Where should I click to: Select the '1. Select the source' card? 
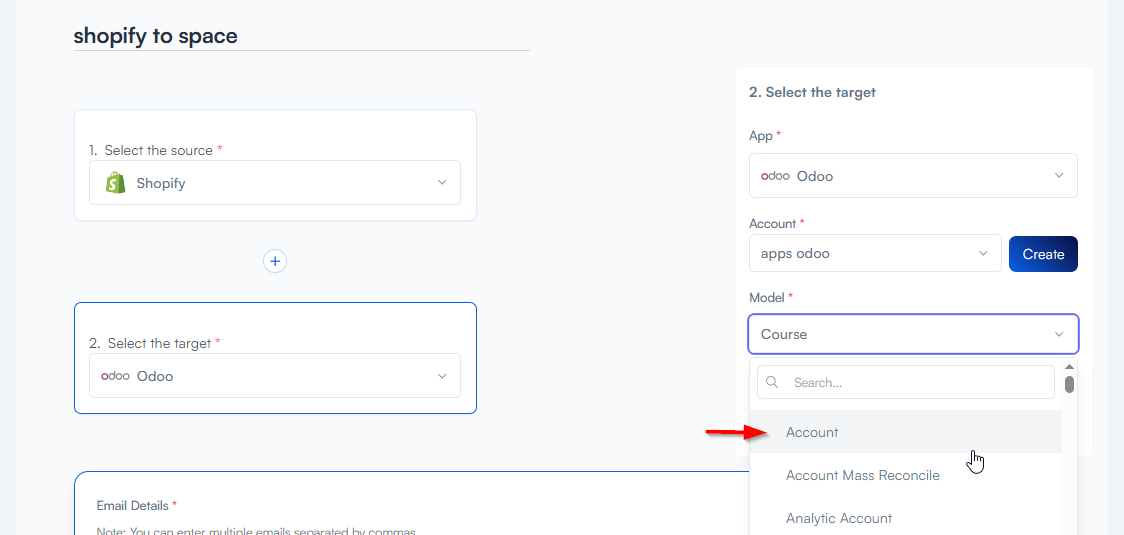coord(275,128)
